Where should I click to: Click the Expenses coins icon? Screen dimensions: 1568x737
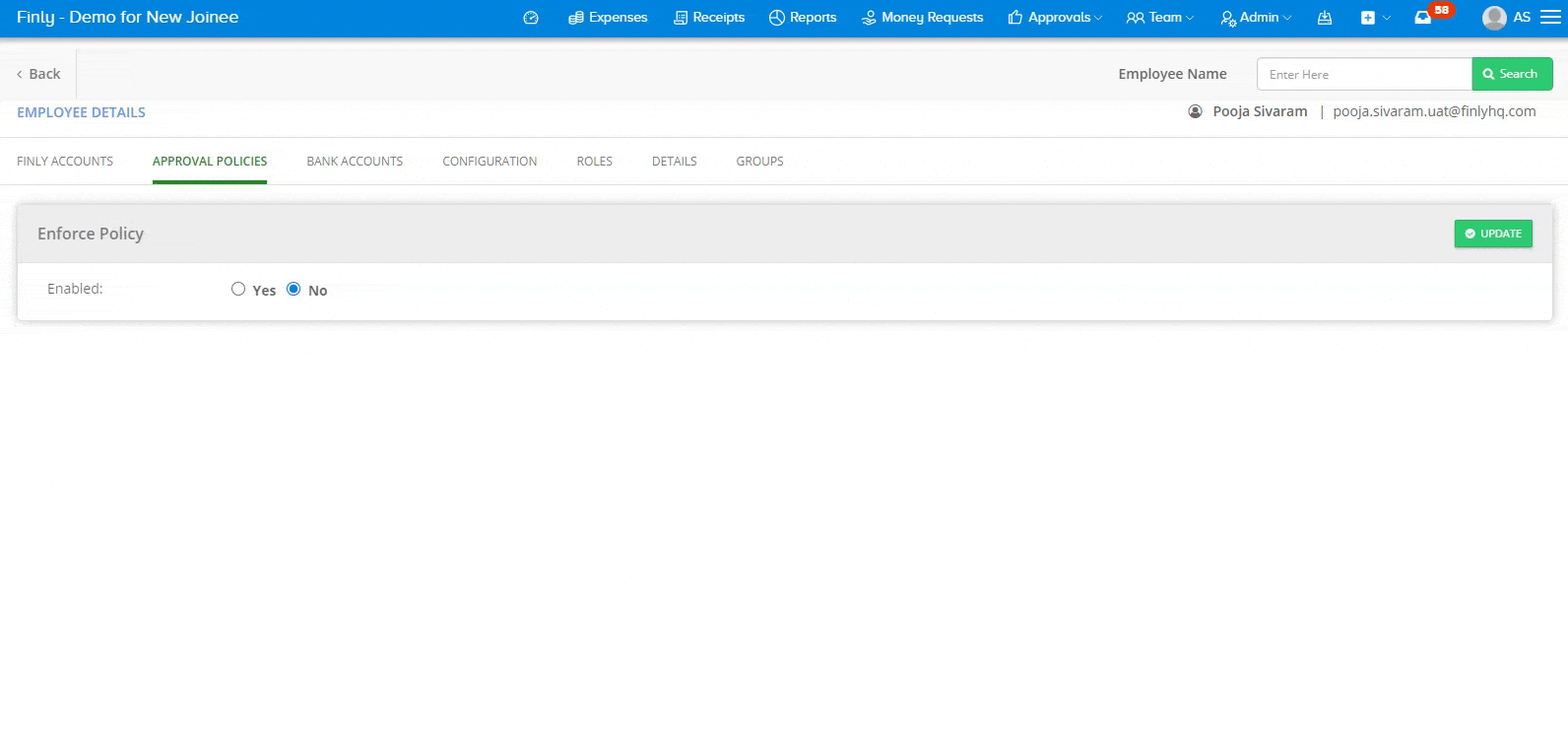[576, 18]
